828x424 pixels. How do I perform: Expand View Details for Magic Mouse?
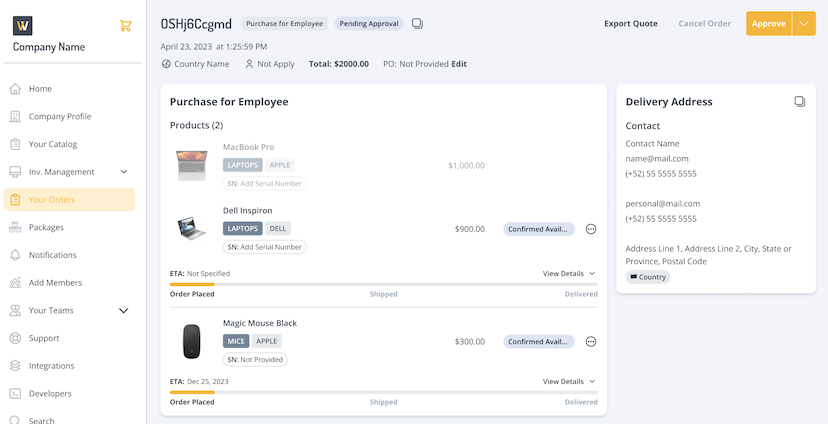click(x=568, y=382)
